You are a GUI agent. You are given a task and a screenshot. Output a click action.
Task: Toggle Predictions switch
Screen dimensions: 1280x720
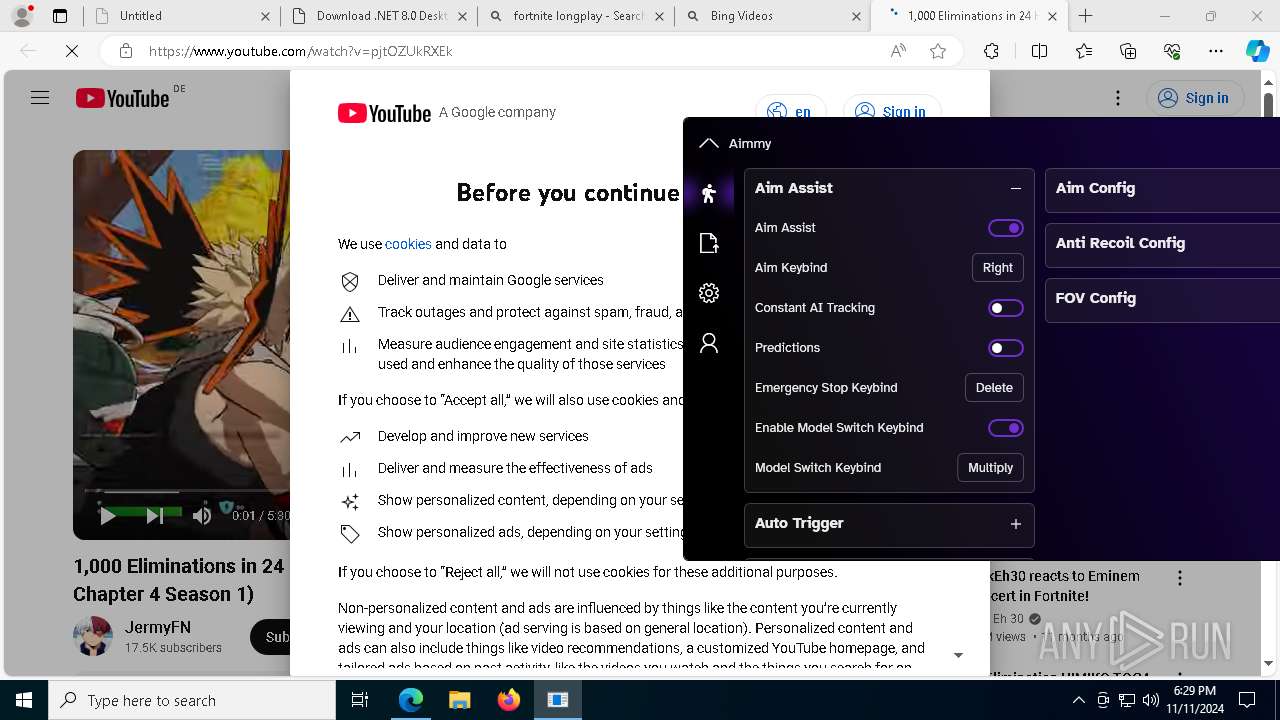(1006, 348)
